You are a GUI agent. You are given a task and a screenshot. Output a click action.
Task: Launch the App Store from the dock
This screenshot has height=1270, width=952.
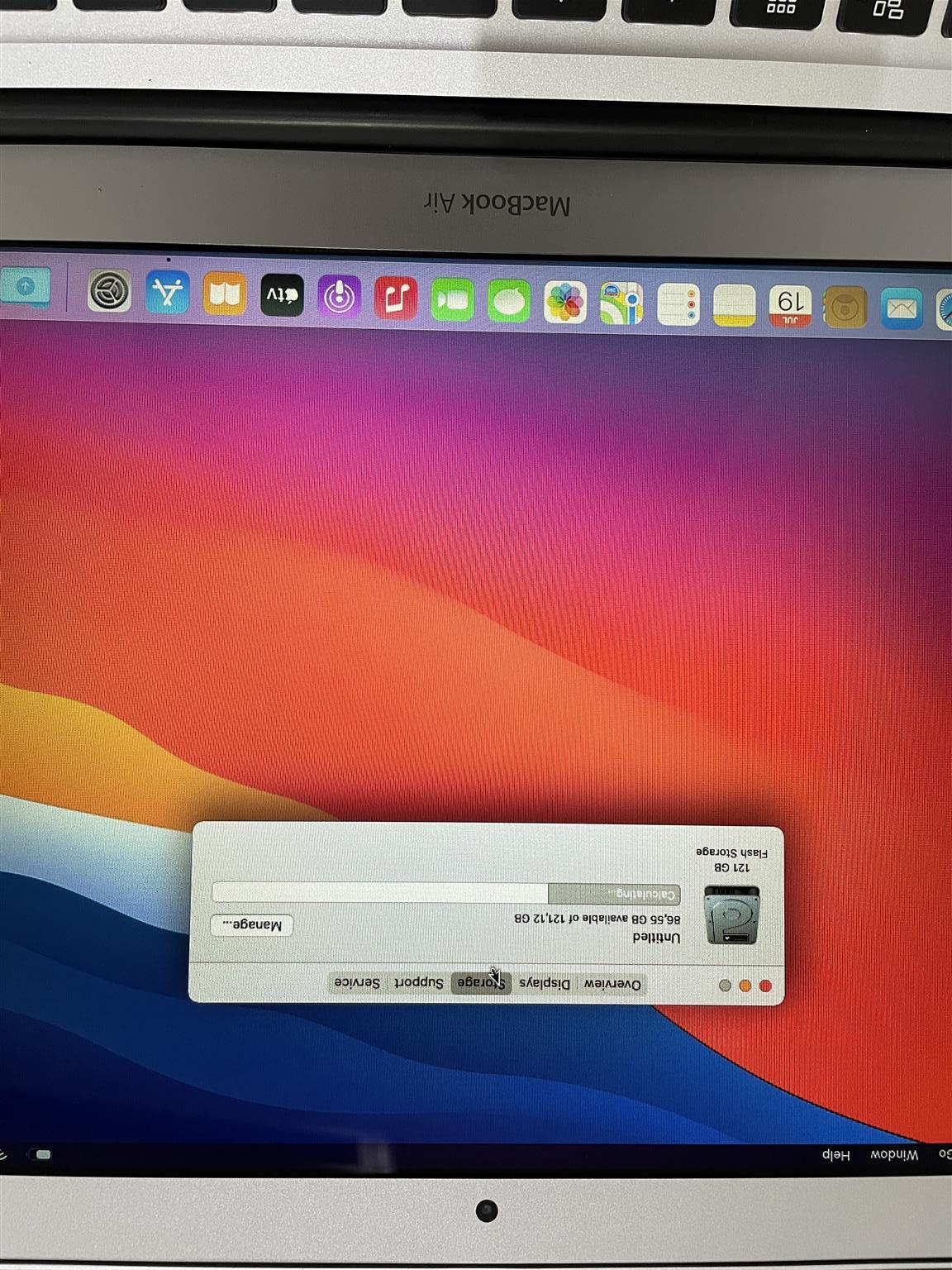(168, 293)
